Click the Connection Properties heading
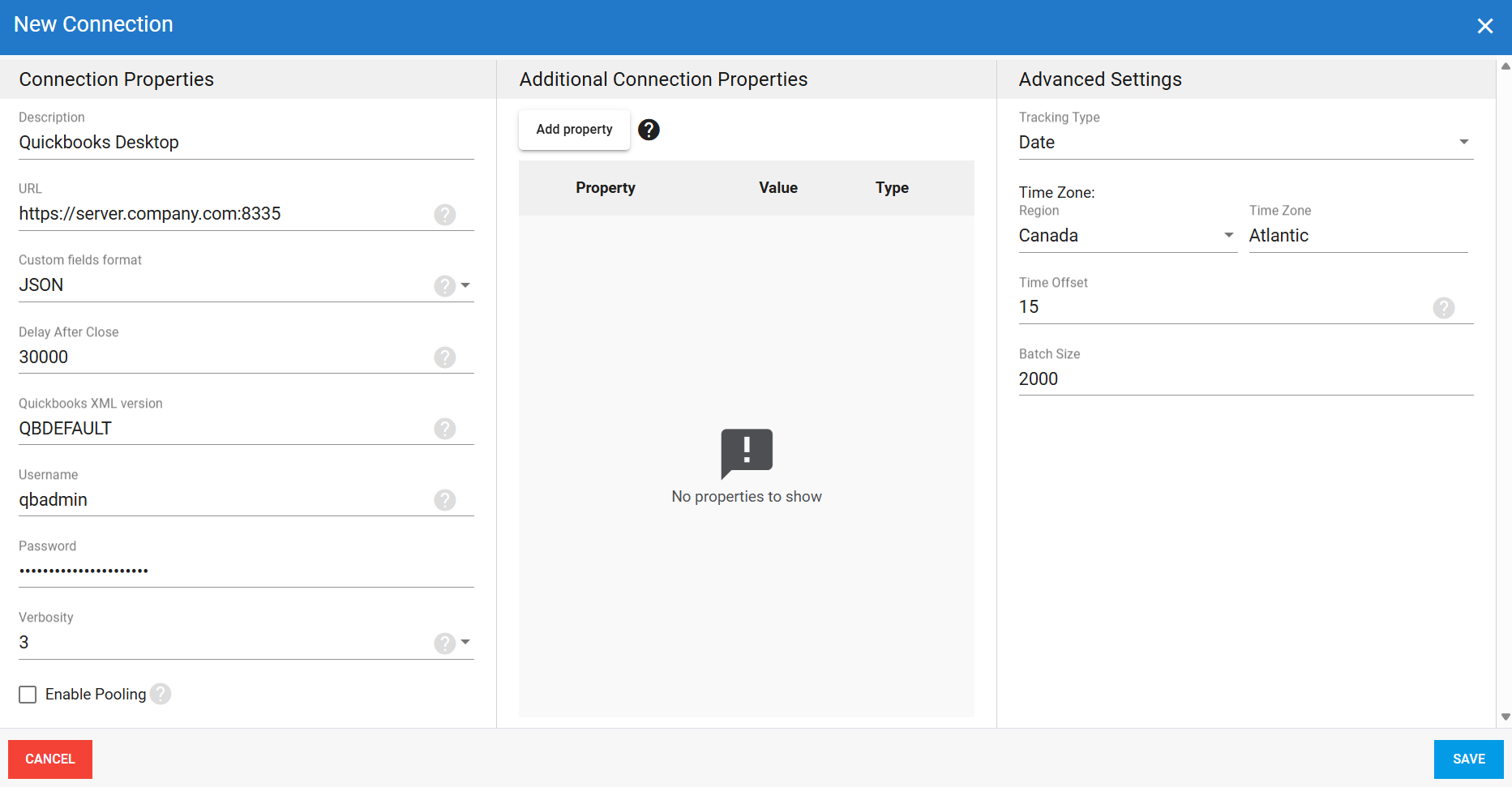This screenshot has width=1512, height=787. (117, 79)
